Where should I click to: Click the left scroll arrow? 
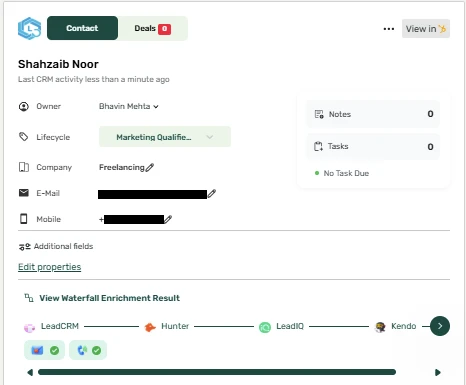(x=30, y=372)
